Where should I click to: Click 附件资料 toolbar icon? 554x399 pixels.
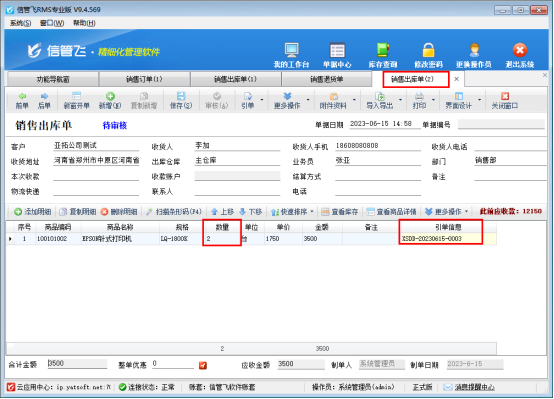coord(333,101)
